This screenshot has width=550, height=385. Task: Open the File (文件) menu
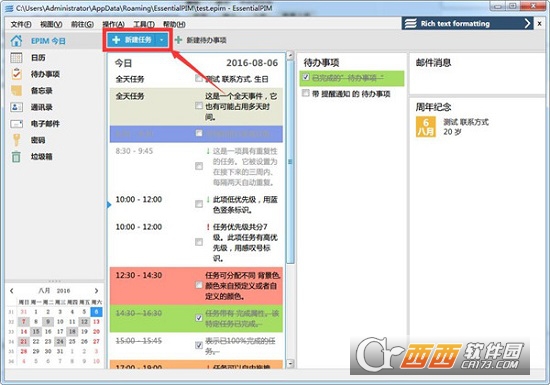(21, 24)
